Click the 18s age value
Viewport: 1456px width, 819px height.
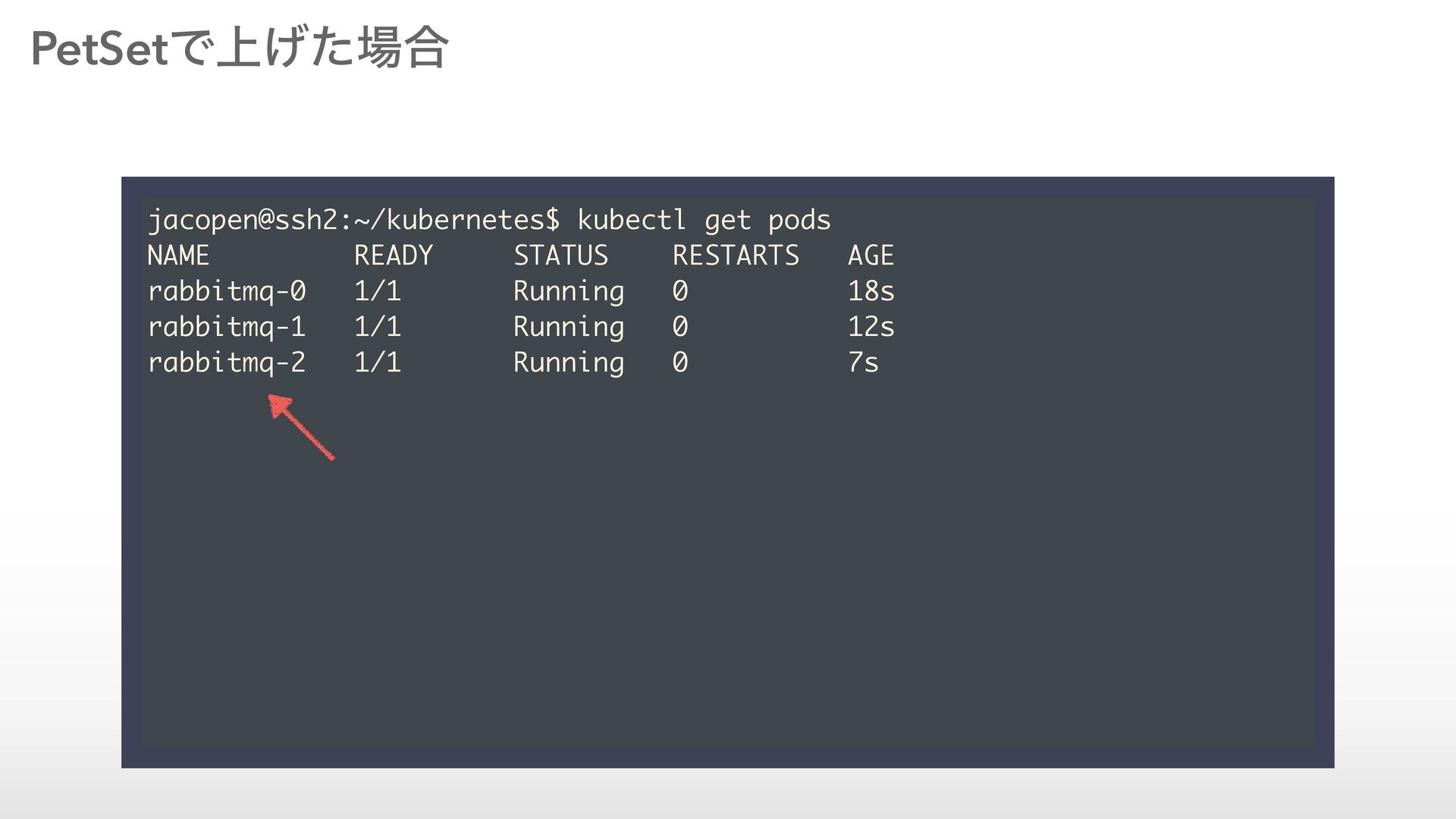coord(871,291)
